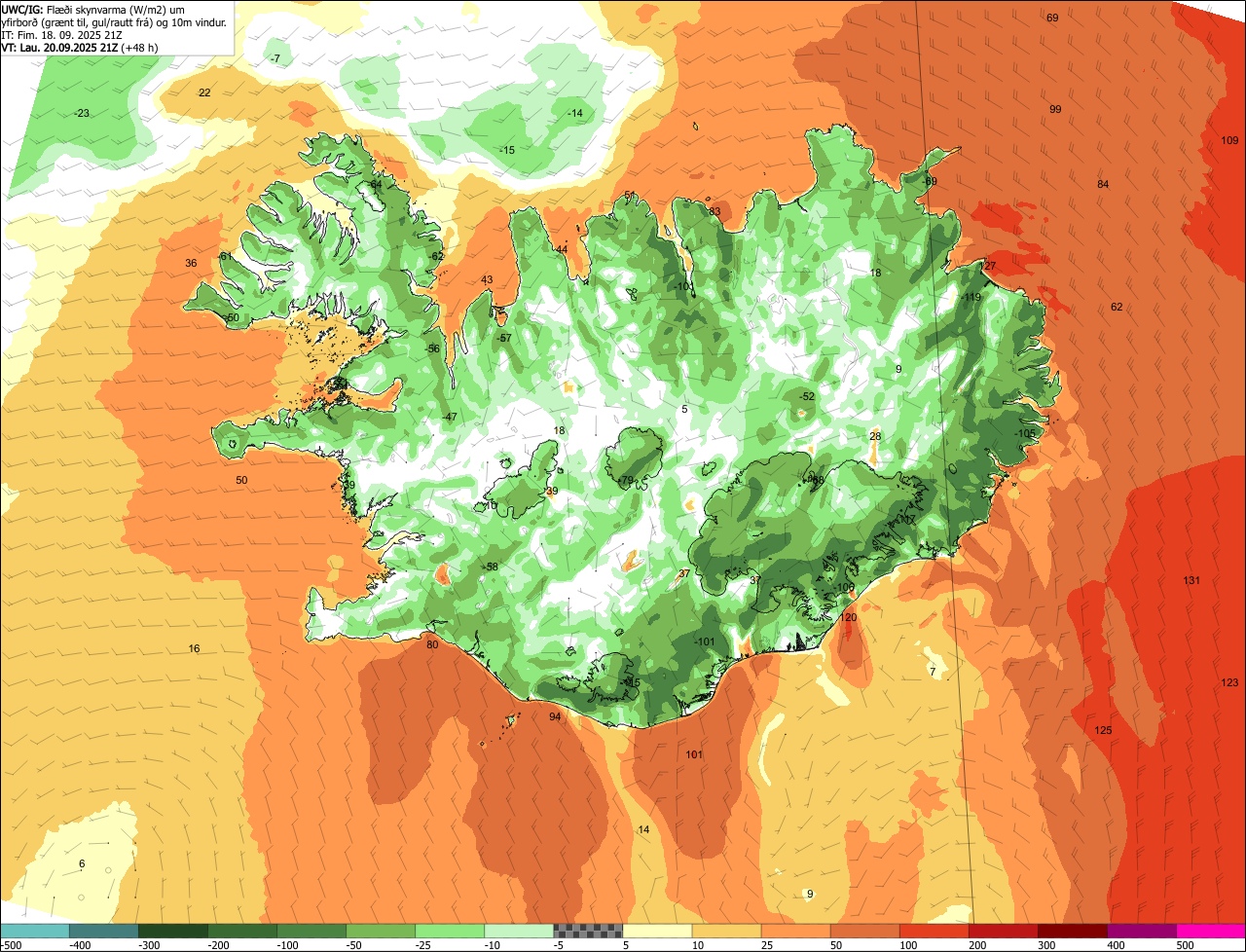The width and height of the screenshot is (1246, 952).
Task: Click the map value -15 north of Iceland
Action: (x=506, y=150)
